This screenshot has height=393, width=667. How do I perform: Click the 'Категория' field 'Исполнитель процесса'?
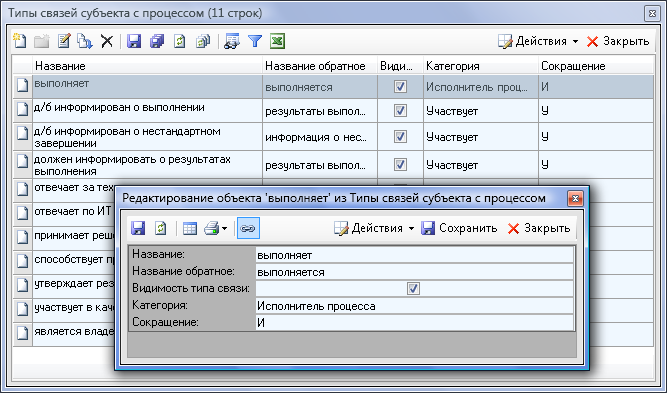tap(414, 306)
